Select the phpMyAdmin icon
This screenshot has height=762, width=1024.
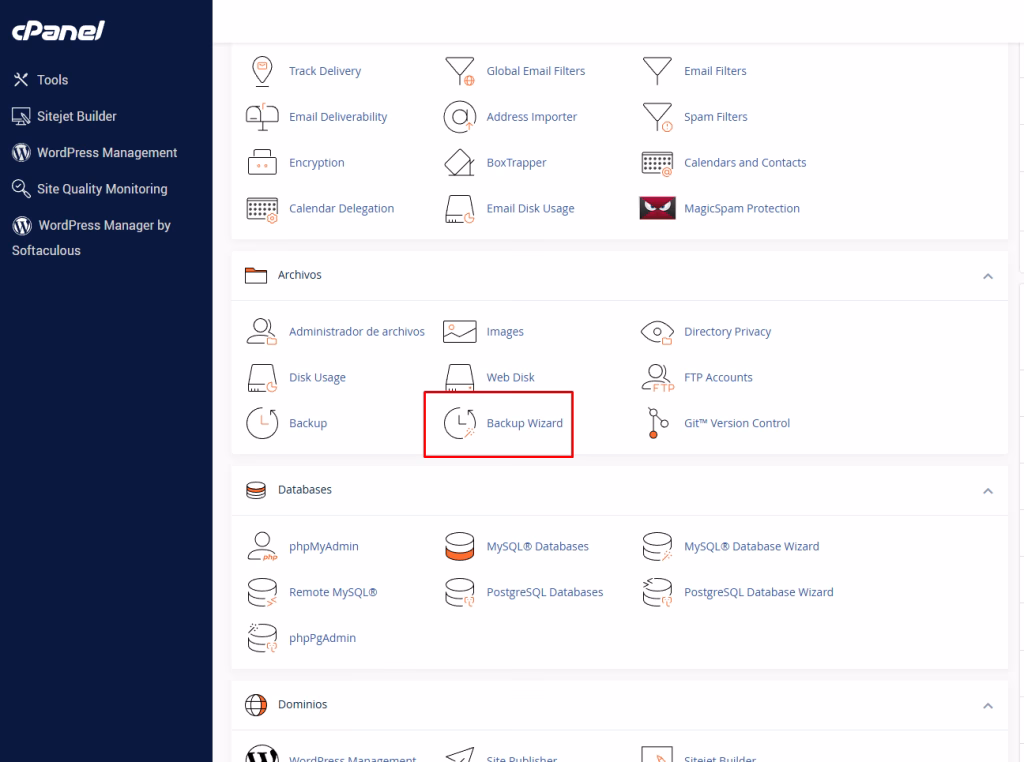click(x=261, y=547)
